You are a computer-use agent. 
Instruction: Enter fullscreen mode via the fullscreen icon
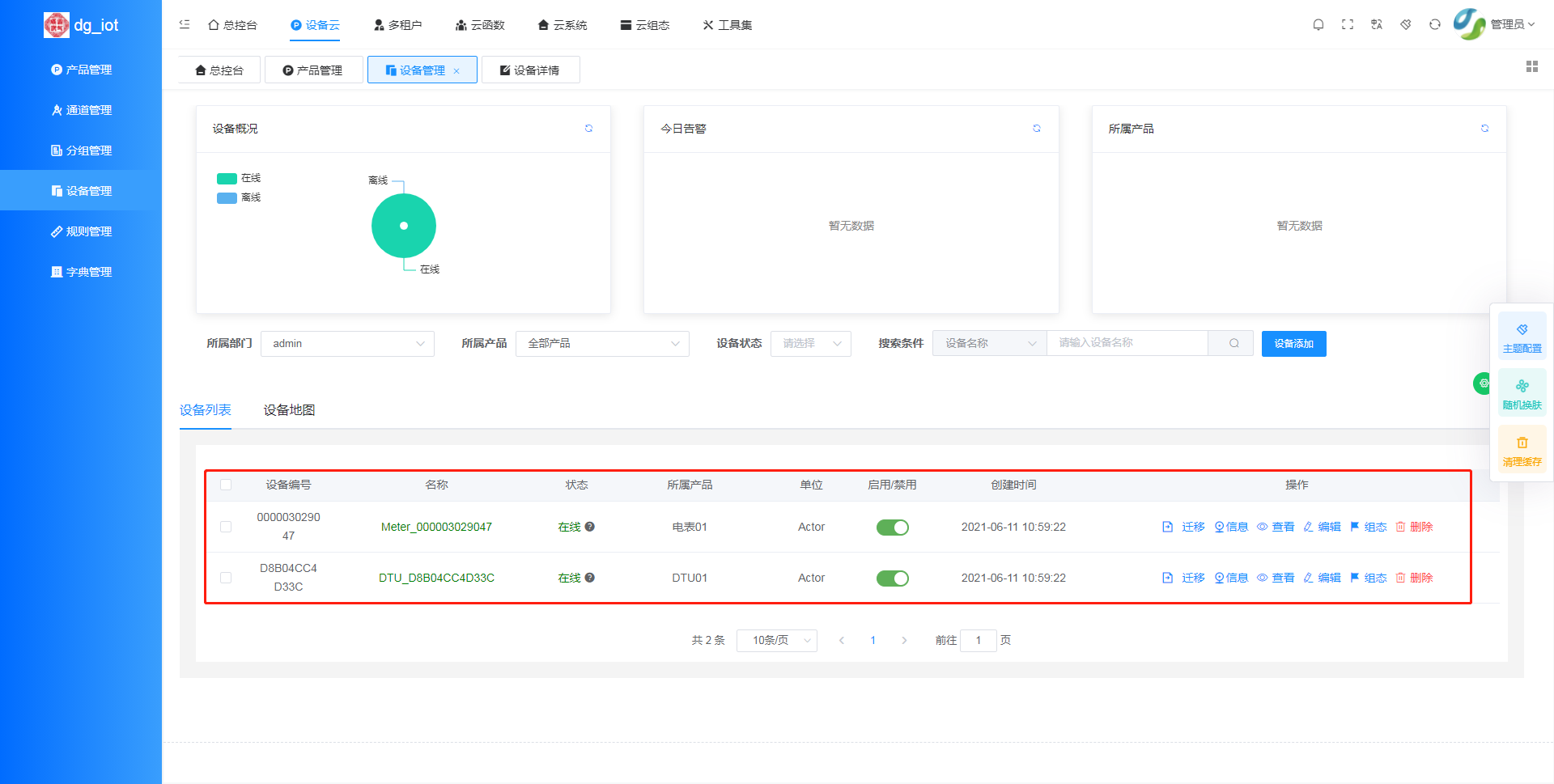(1348, 24)
